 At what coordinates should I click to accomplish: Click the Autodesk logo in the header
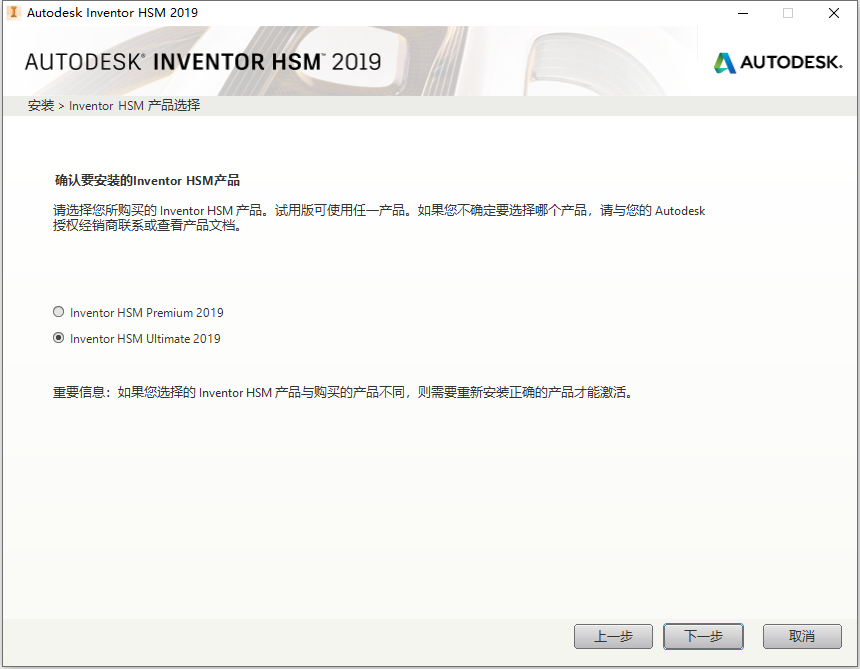[x=778, y=63]
